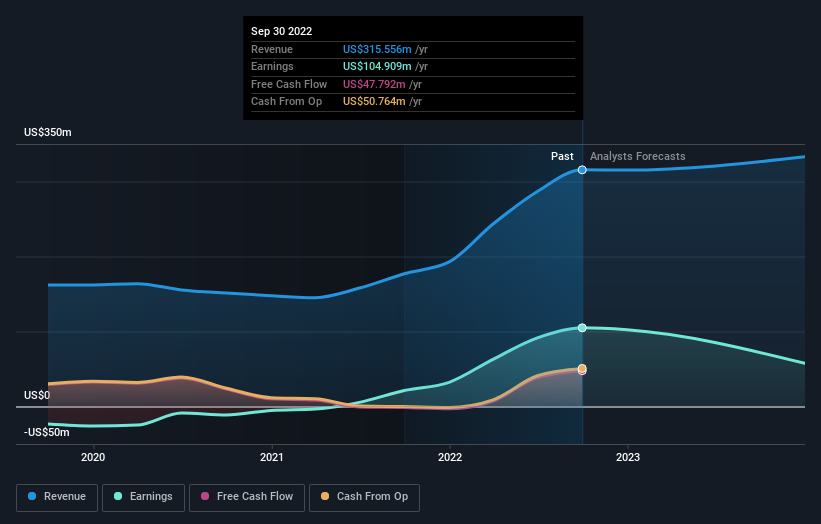Viewport: 821px width, 524px height.
Task: Click the Past label on chart
Action: click(x=562, y=157)
